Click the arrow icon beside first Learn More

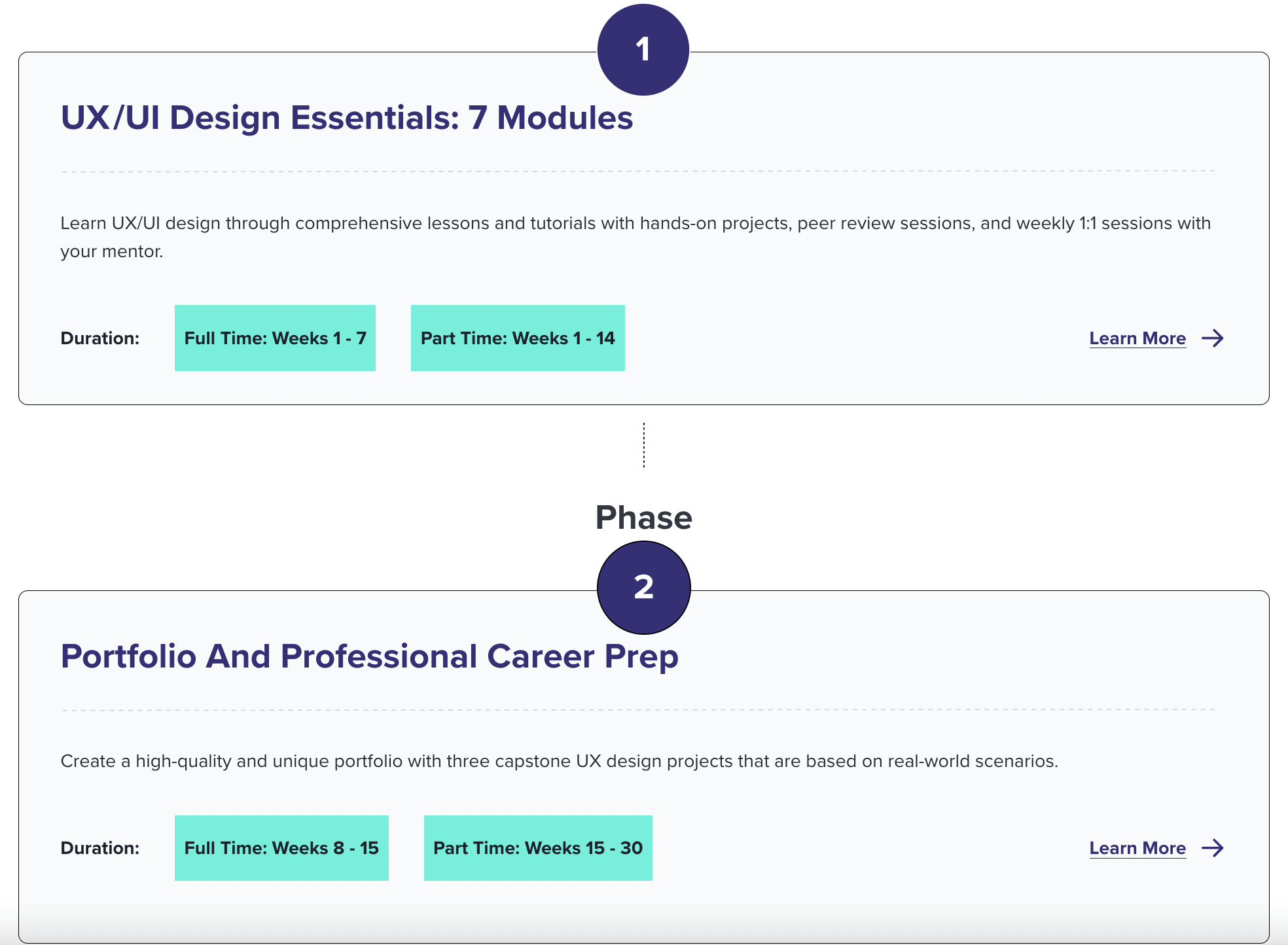tap(1213, 338)
